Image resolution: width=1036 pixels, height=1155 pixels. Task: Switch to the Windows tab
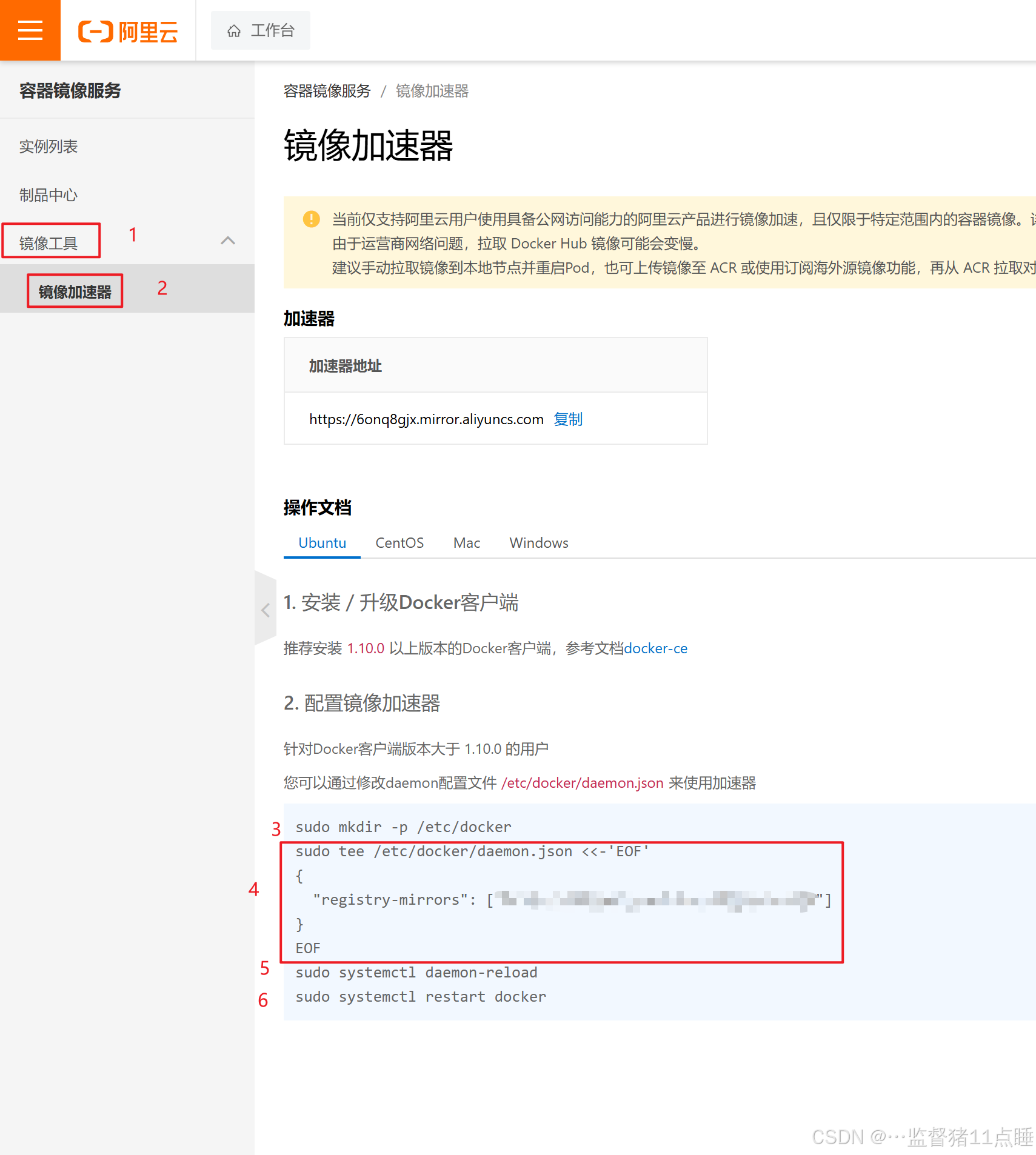coord(538,542)
